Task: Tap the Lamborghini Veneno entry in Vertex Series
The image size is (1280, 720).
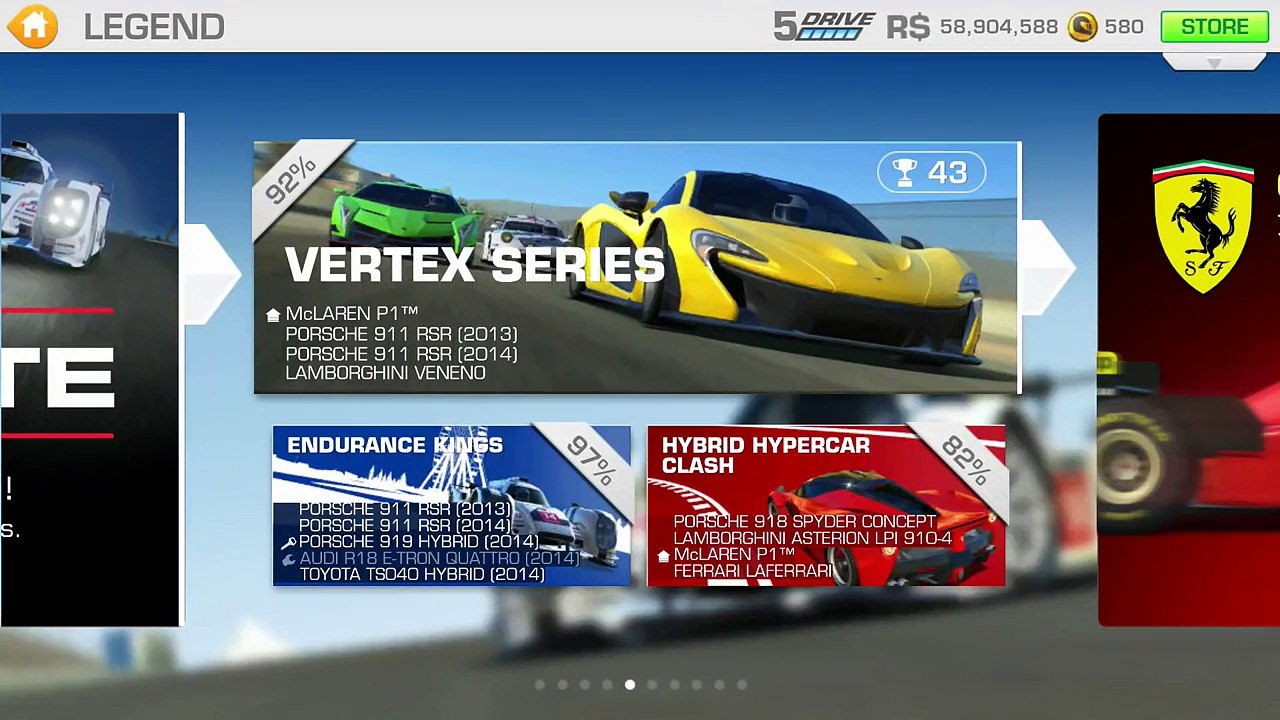Action: coord(385,373)
